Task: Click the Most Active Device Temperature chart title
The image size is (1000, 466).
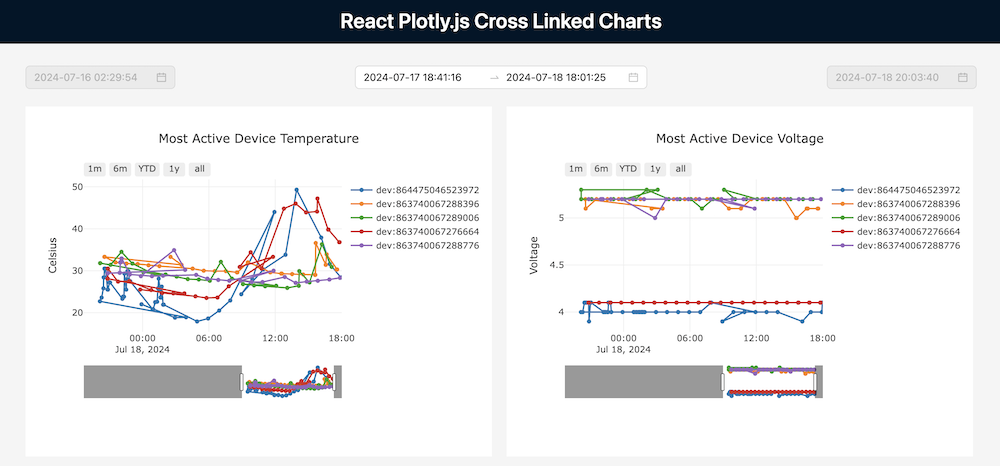Action: tap(258, 139)
